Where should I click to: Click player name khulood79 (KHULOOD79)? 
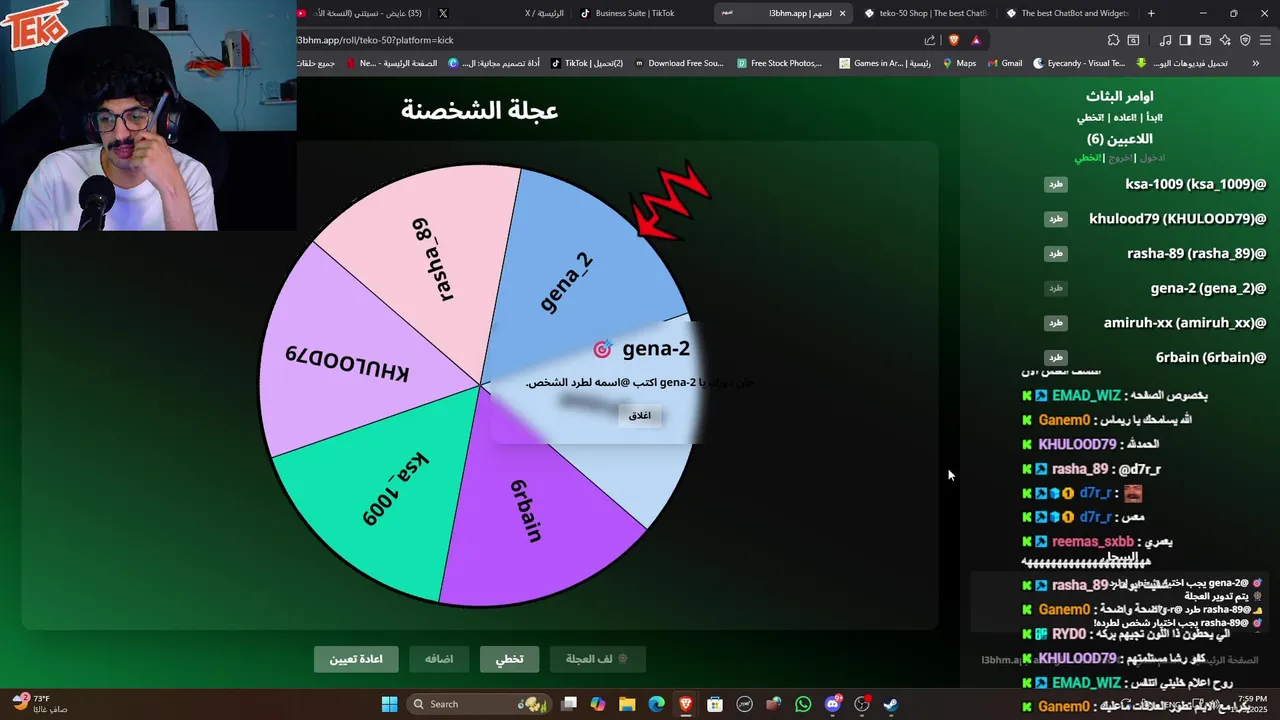[1178, 219]
